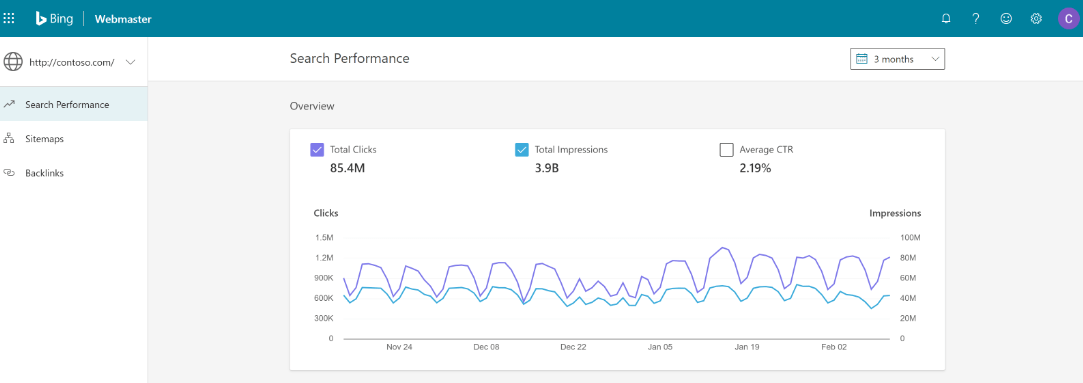This screenshot has width=1083, height=383.
Task: Click the Impressions axis title
Action: pos(894,213)
